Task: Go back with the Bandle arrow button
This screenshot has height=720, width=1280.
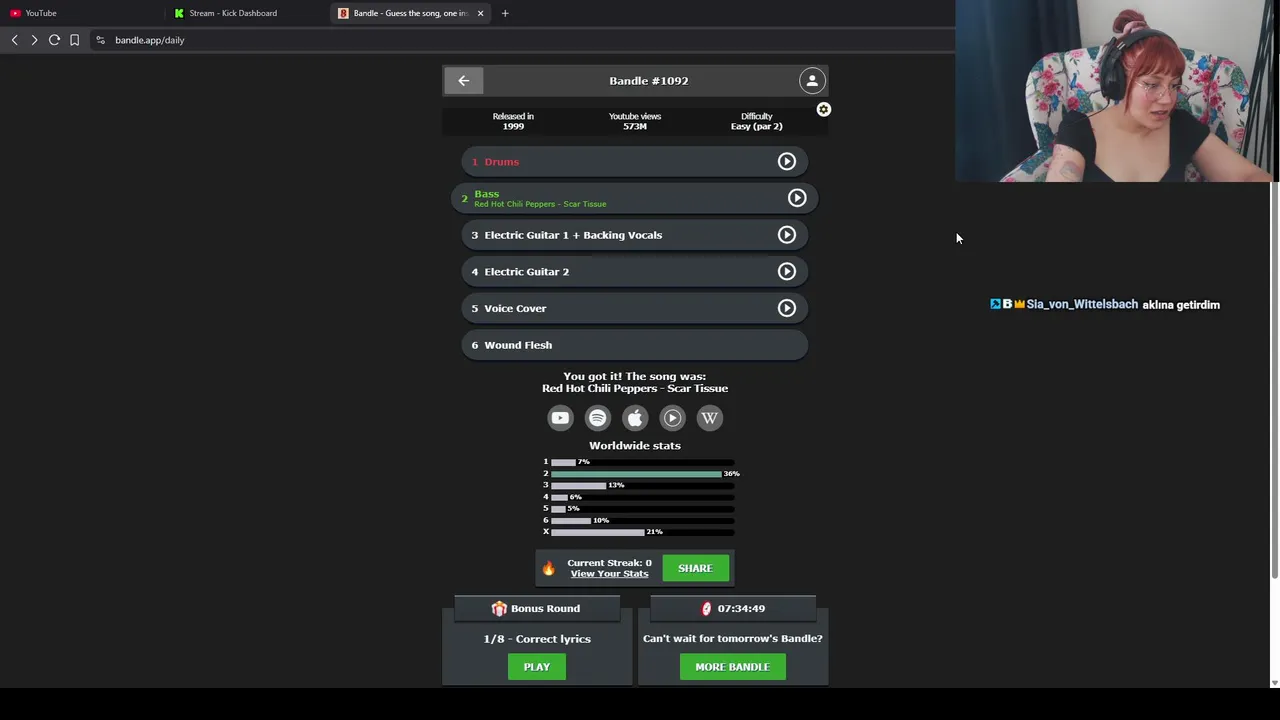Action: pos(464,80)
